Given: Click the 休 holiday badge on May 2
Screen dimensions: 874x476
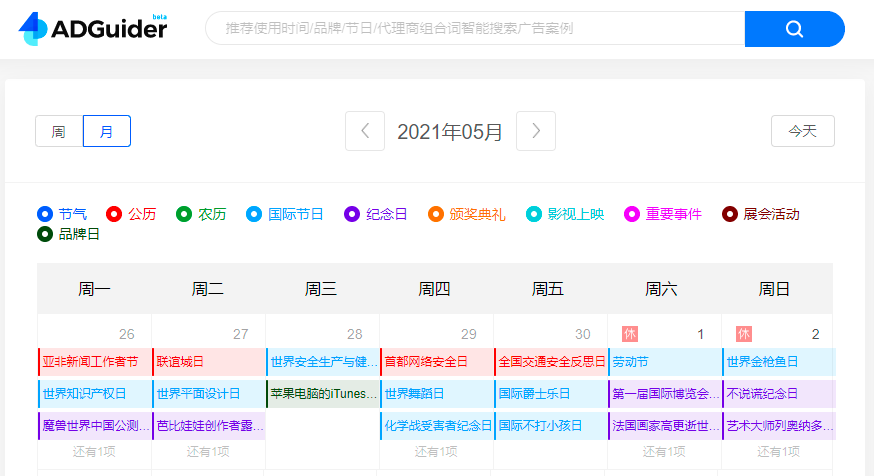Looking at the screenshot, I should (x=744, y=334).
